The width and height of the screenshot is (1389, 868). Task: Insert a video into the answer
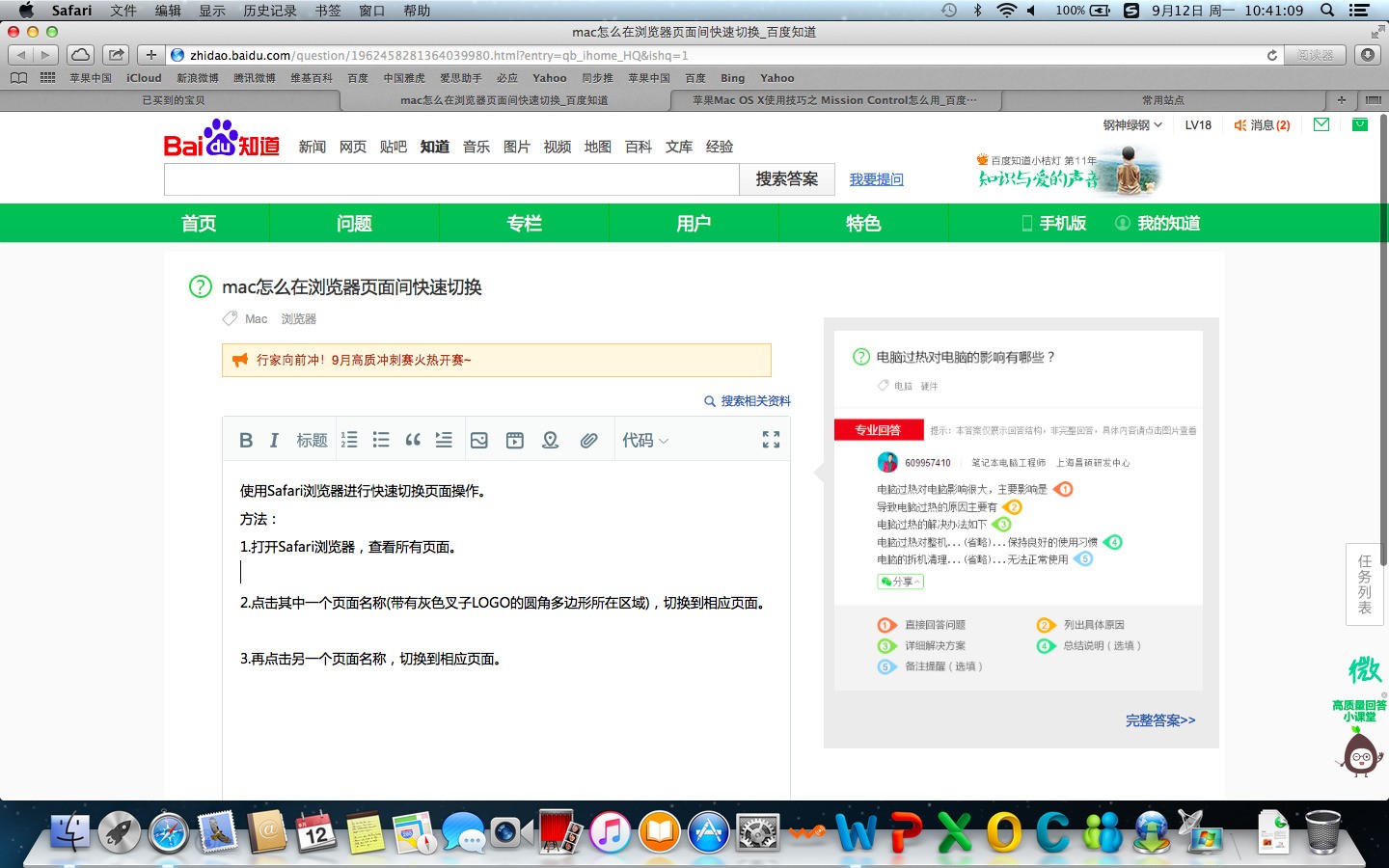(x=515, y=440)
